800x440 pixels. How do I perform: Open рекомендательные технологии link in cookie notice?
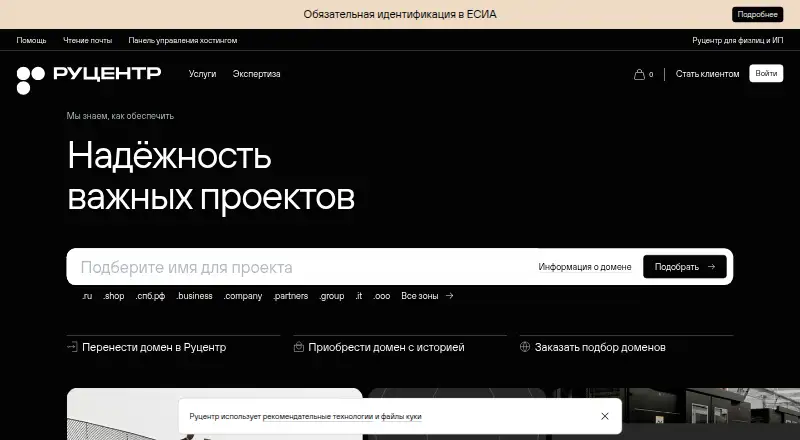click(x=318, y=417)
